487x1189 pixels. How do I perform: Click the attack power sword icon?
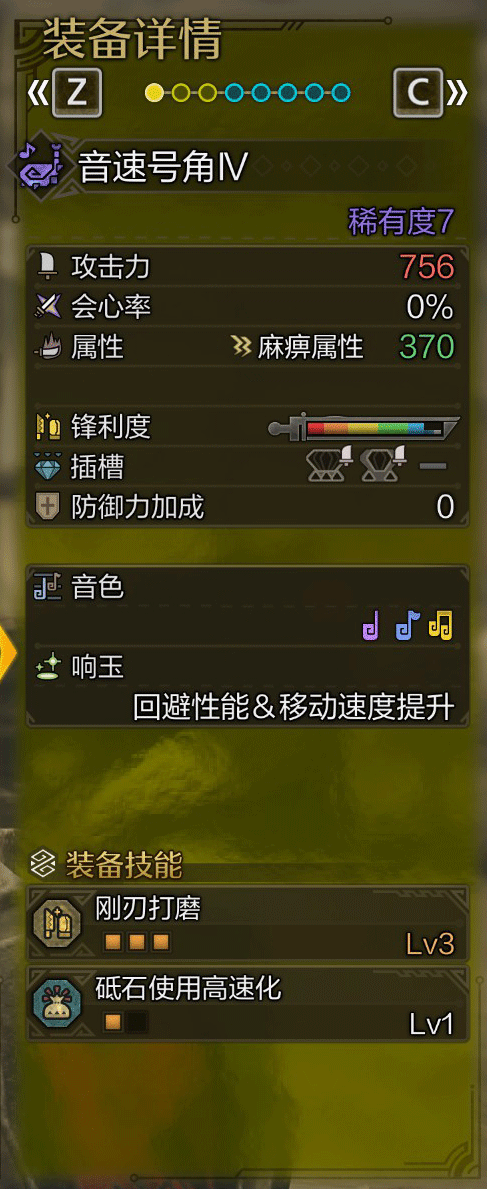click(48, 267)
